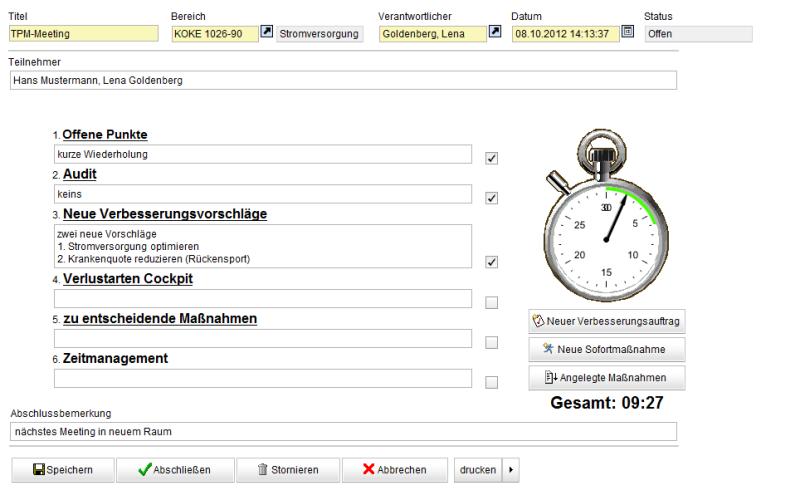Click the Stromversorgung read-only field
This screenshot has height=500, width=800.
[x=319, y=34]
